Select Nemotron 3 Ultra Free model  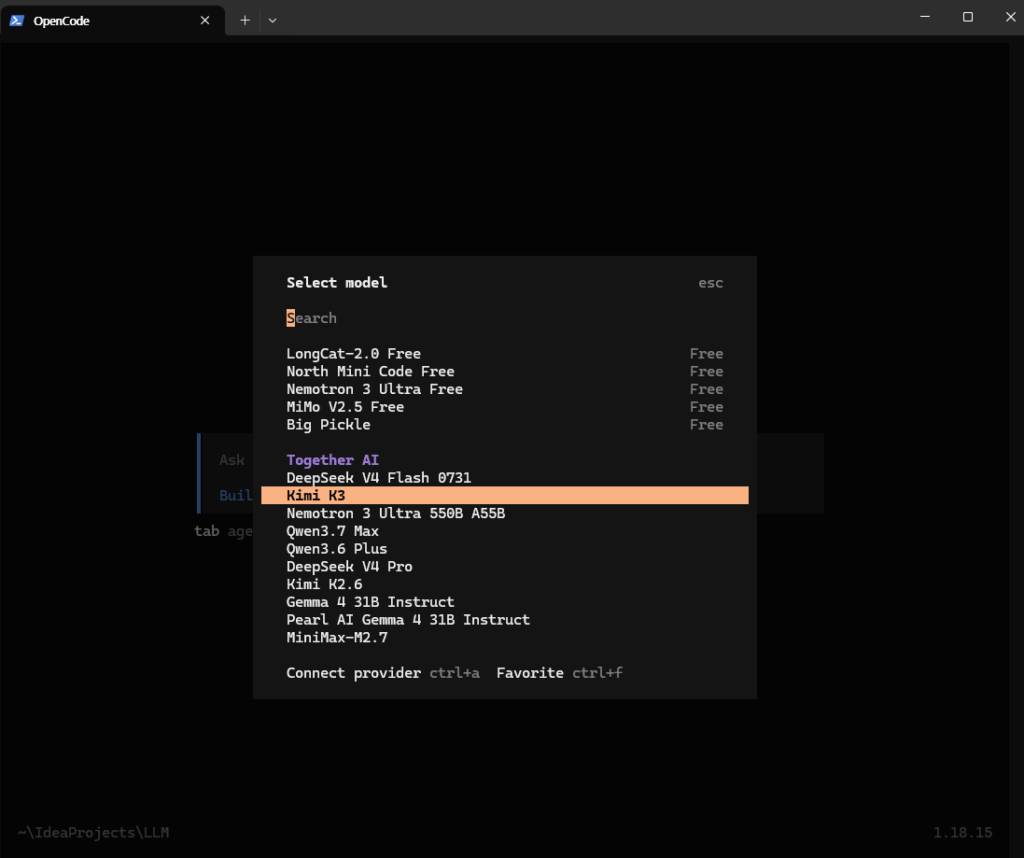coord(504,389)
